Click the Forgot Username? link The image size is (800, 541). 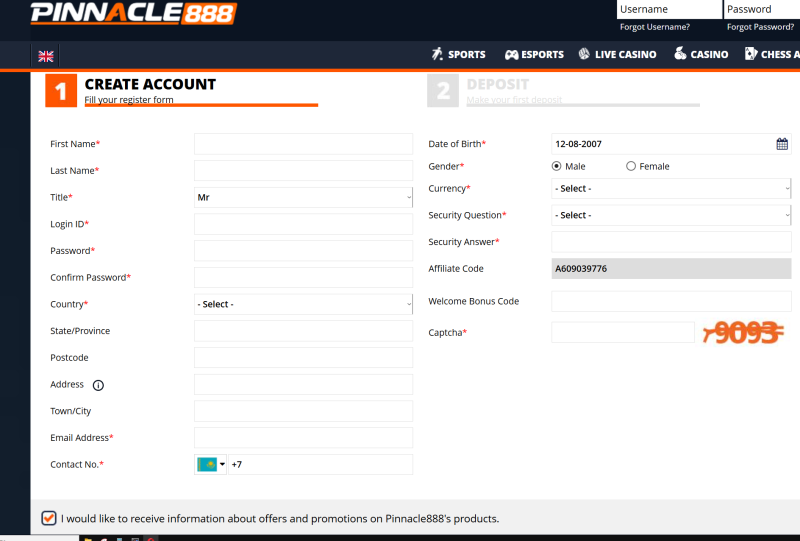click(x=654, y=27)
